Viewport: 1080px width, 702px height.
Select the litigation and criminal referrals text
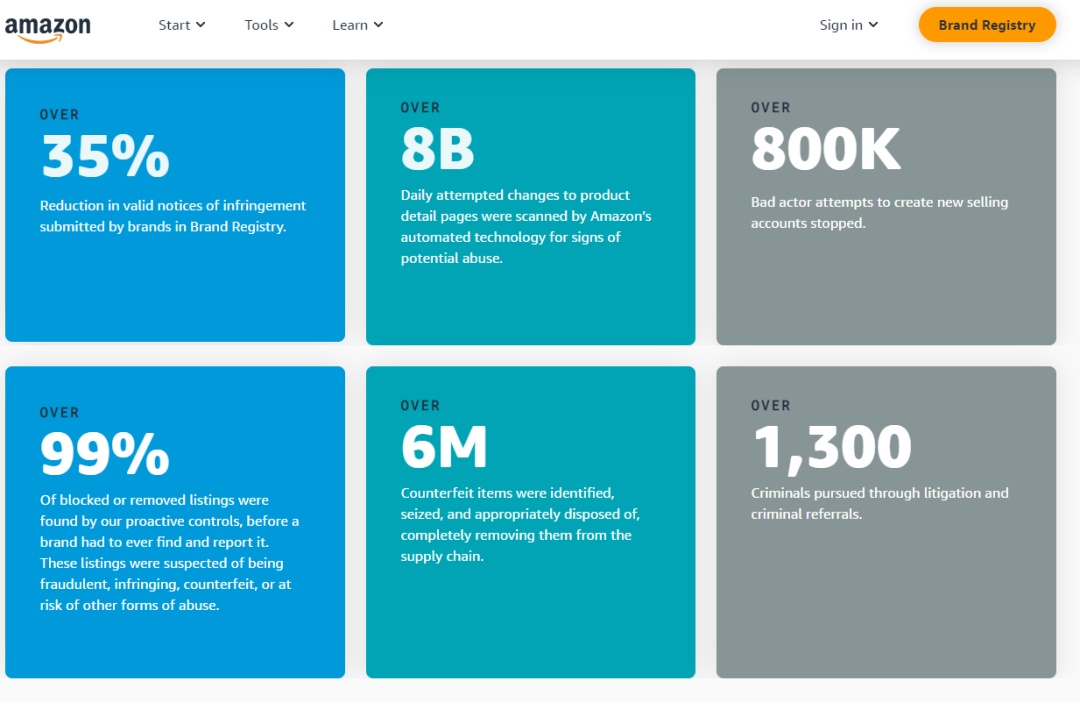879,503
